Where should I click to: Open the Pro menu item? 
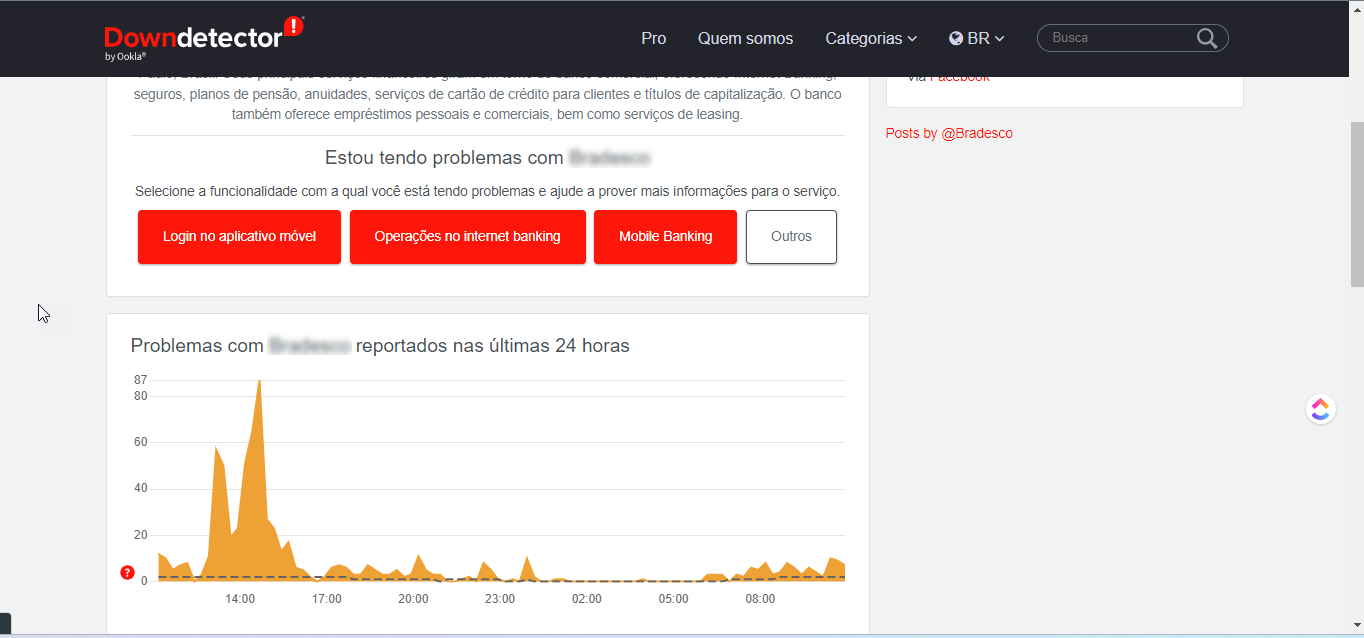click(654, 39)
